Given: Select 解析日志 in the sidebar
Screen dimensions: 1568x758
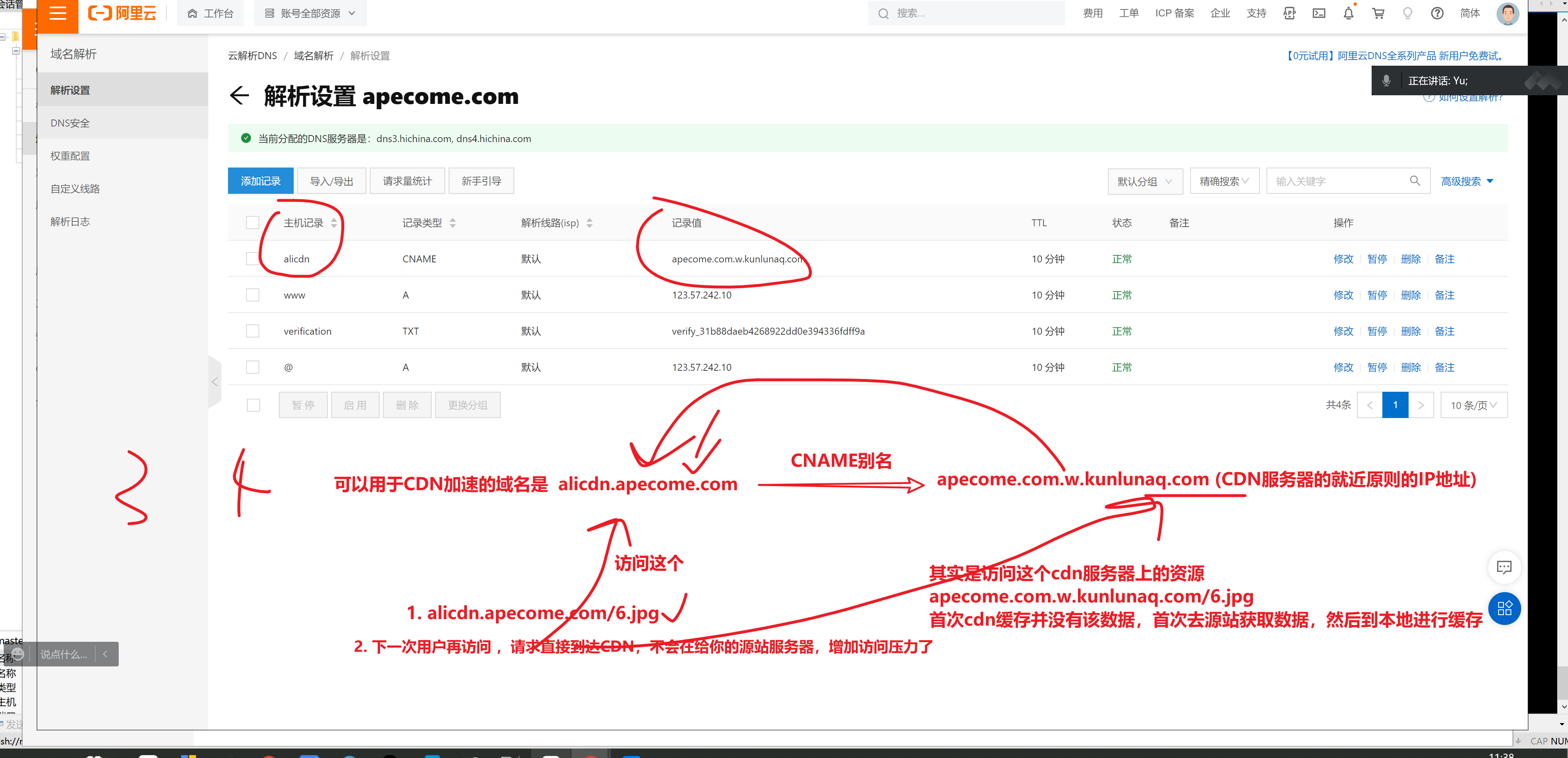Looking at the screenshot, I should [x=123, y=221].
